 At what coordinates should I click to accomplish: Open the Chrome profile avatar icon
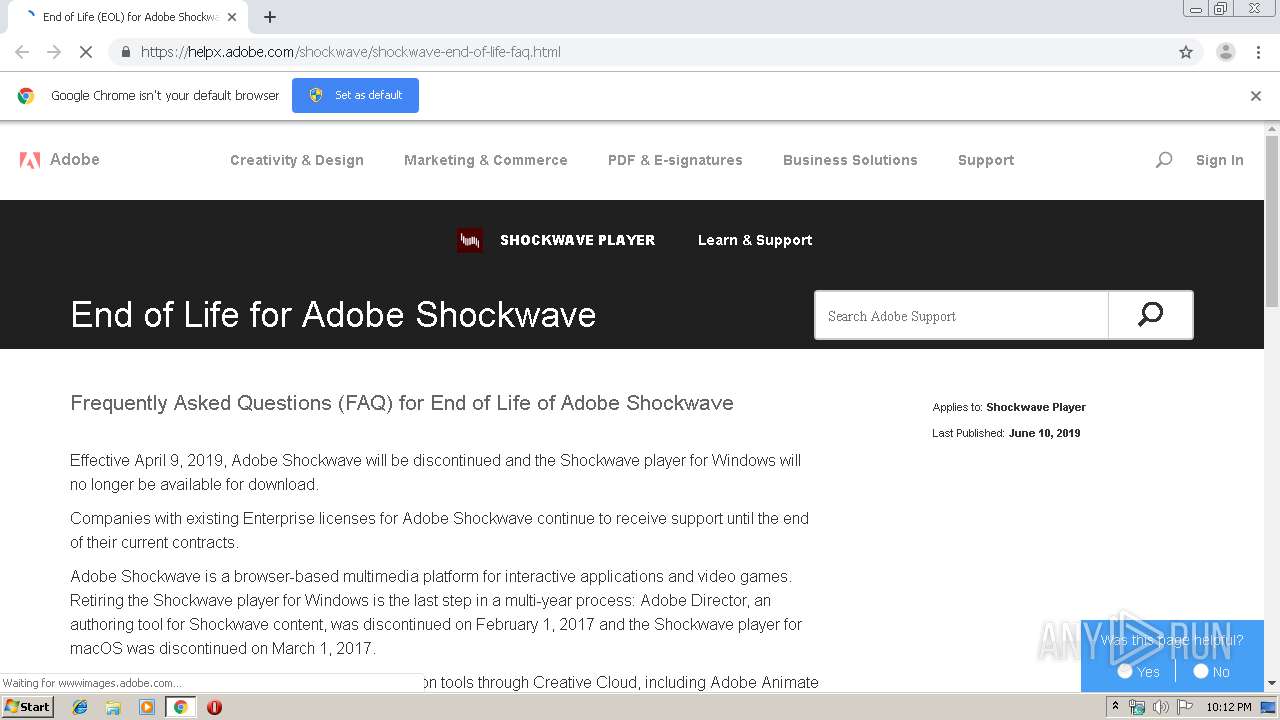[x=1226, y=52]
